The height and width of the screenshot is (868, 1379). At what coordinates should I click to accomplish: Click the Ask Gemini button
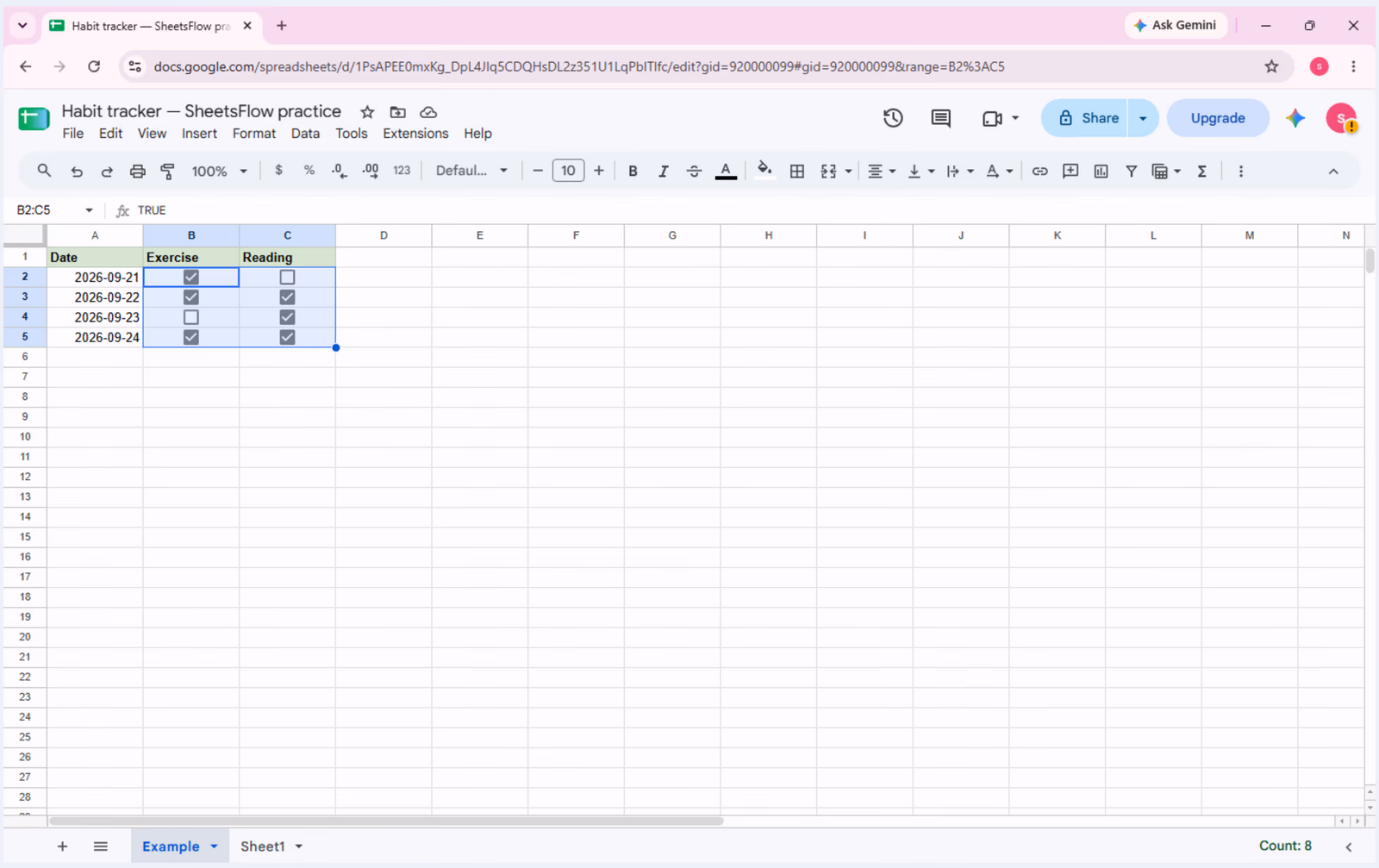click(1176, 25)
